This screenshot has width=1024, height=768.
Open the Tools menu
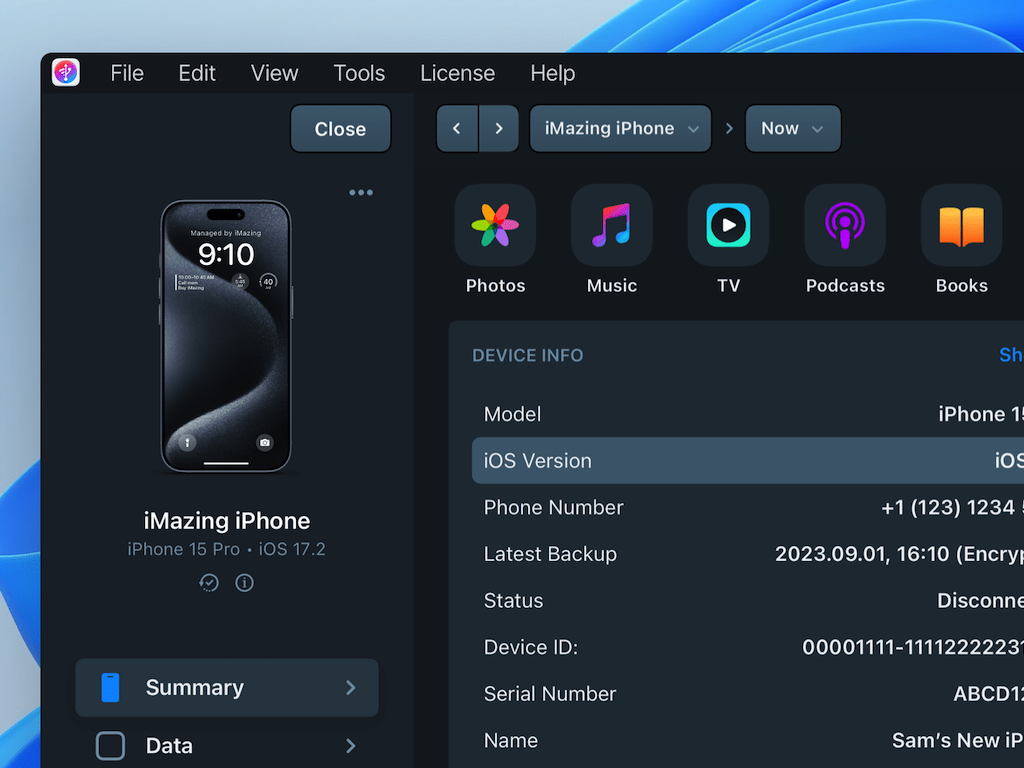[359, 73]
